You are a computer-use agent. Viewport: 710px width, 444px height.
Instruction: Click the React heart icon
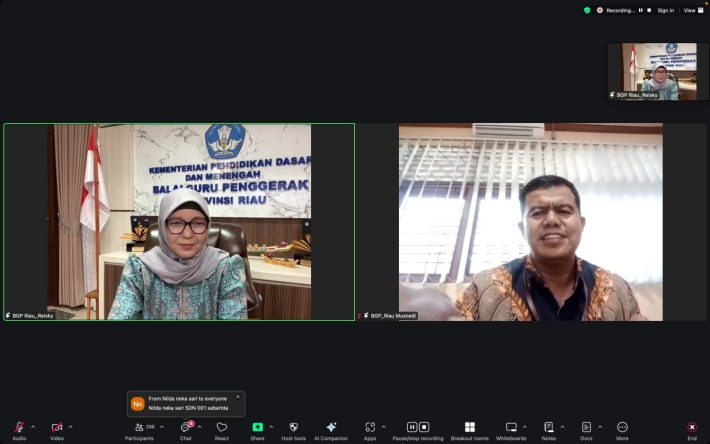221,427
